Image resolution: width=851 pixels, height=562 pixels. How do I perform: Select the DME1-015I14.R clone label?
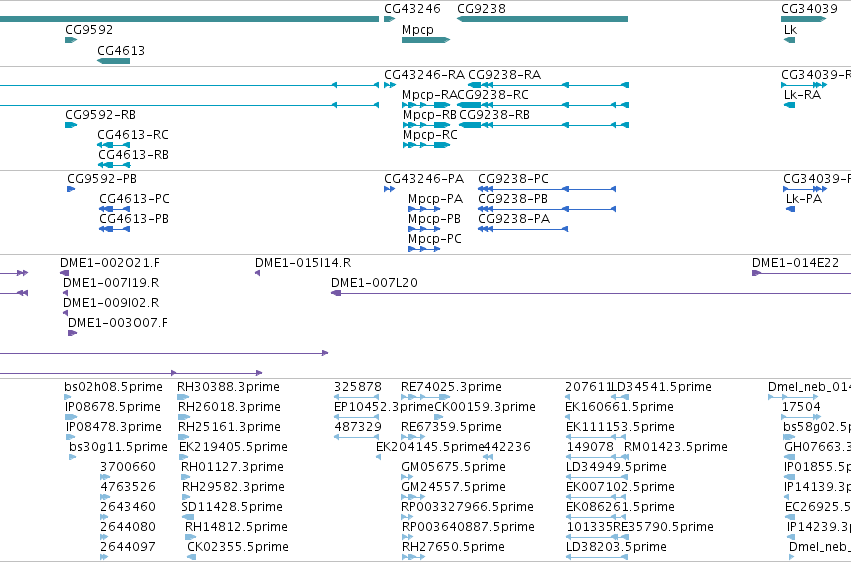(303, 263)
